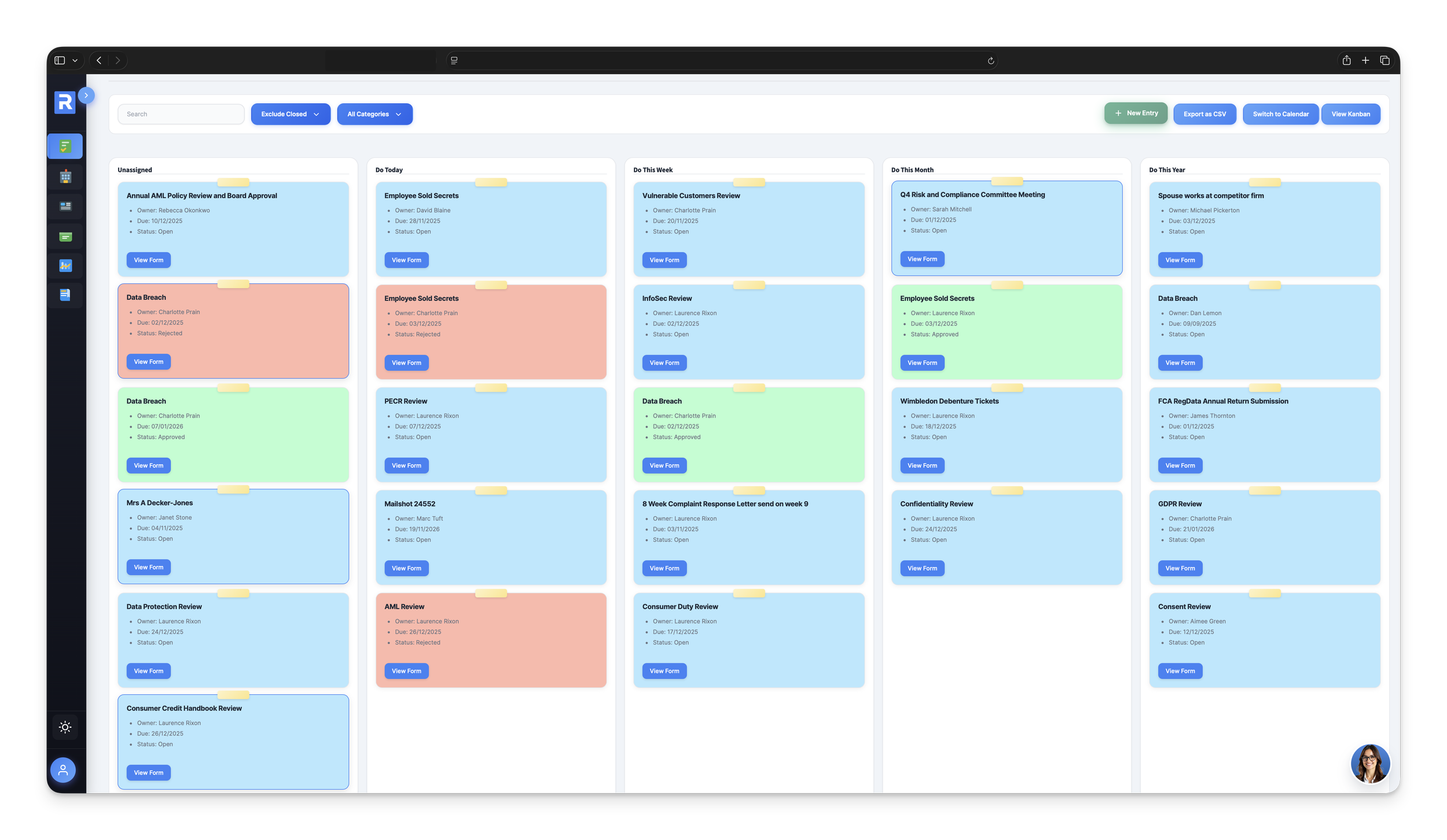Screen dimensions: 1447x840
Task: Open the Exclude Closed dropdown
Action: point(291,114)
